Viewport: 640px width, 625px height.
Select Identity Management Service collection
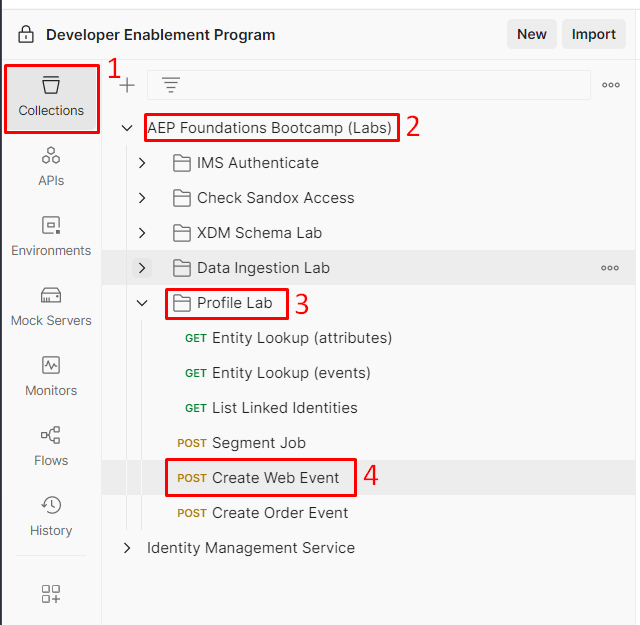click(251, 548)
